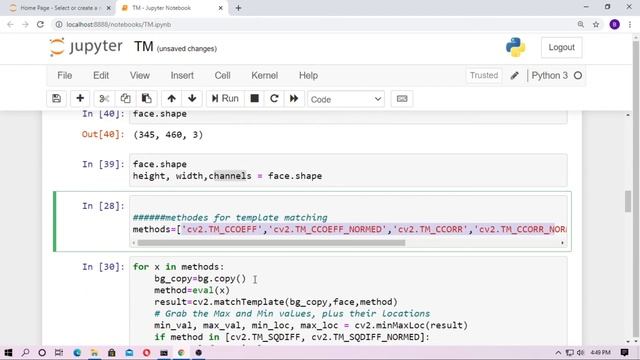Go back in the browser
Viewport: 640px width, 360px height.
coord(10,24)
